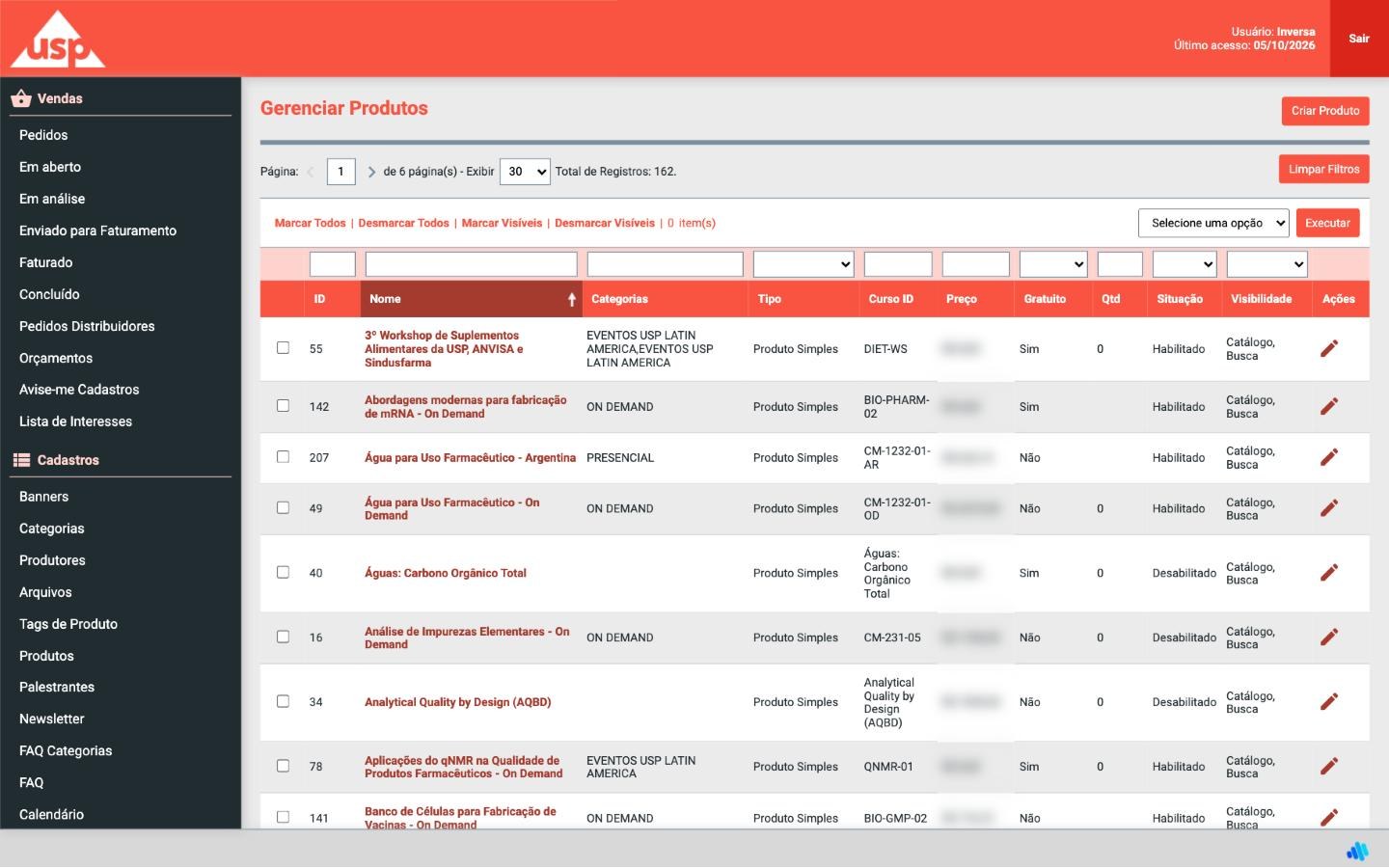Tick the checkbox for product 207
Screen dimensions: 1389x868
click(x=283, y=456)
